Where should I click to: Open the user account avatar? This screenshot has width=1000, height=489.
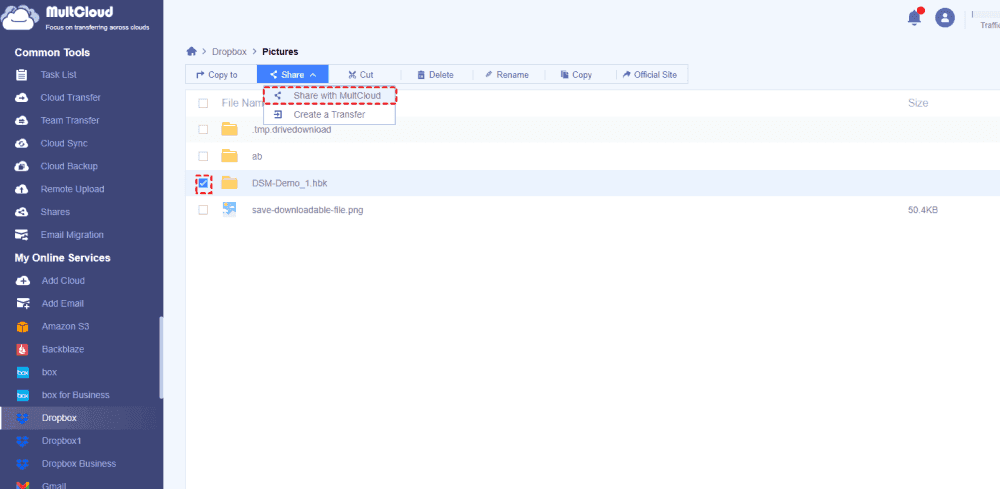[x=945, y=18]
